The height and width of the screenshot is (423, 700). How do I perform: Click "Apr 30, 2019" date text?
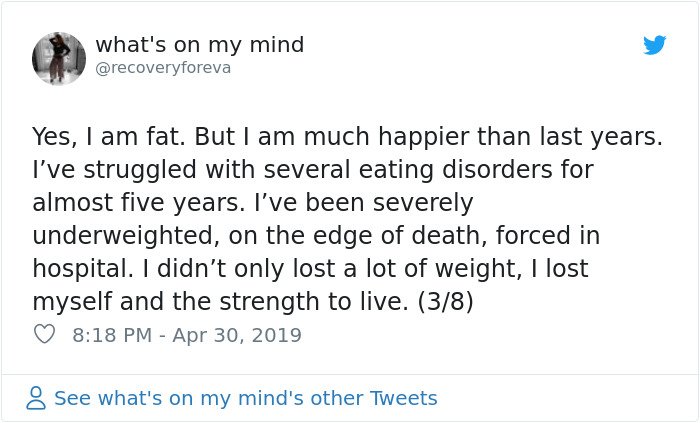point(237,335)
